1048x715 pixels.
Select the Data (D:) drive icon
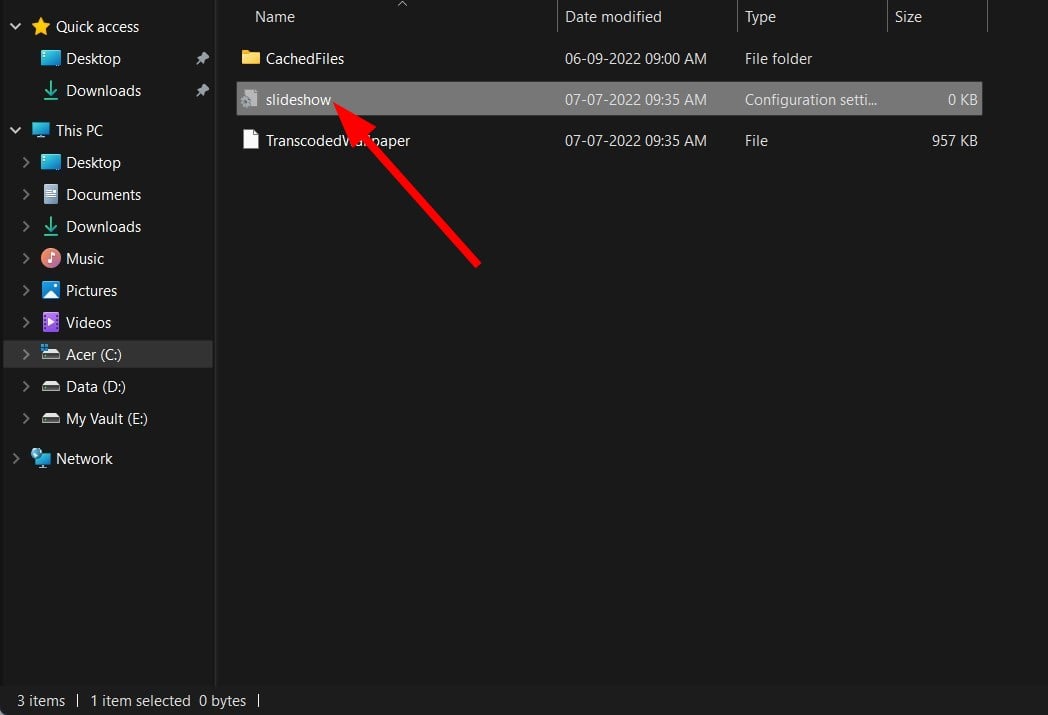51,386
